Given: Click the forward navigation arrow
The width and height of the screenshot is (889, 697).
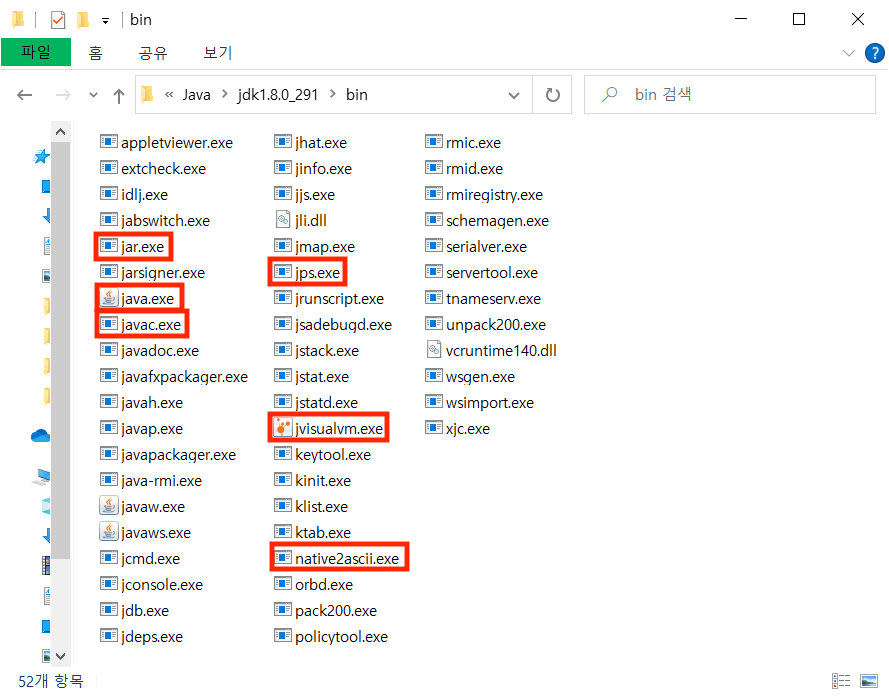Looking at the screenshot, I should coord(63,95).
